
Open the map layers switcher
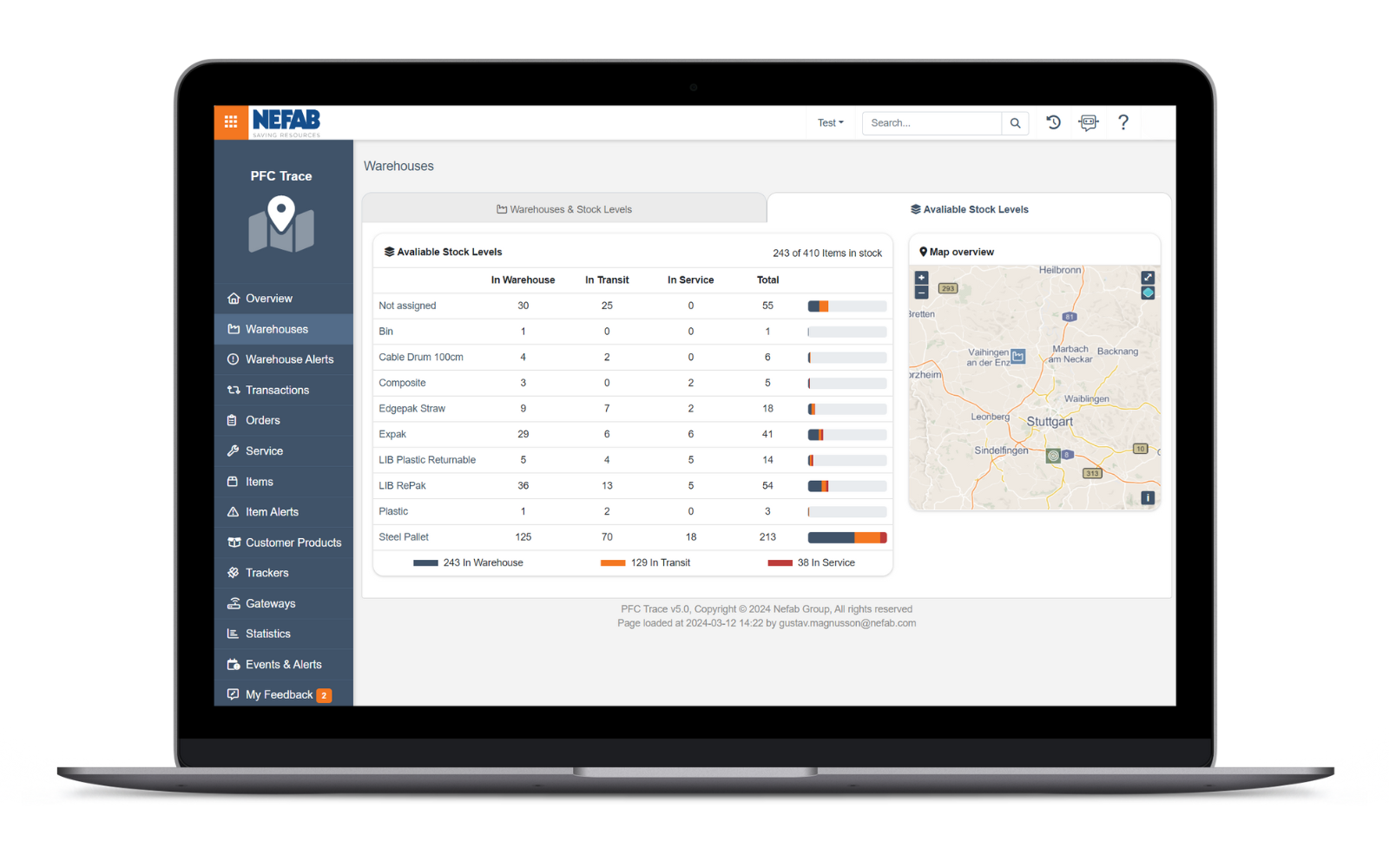coord(1148,293)
